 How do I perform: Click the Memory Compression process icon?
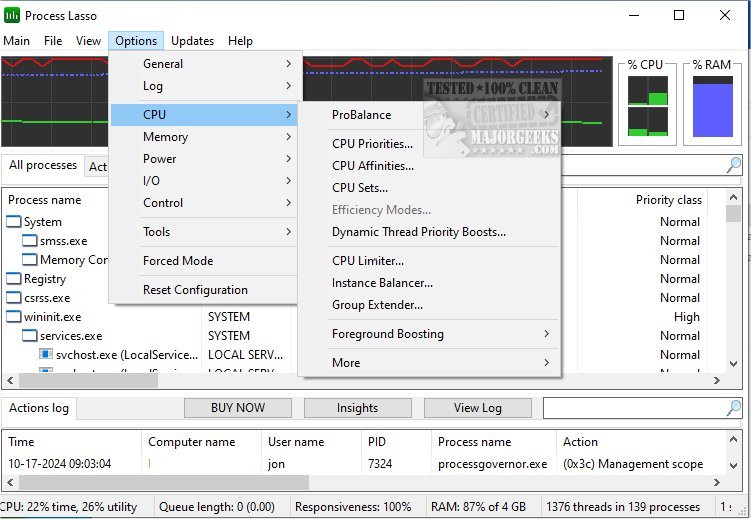click(x=30, y=260)
